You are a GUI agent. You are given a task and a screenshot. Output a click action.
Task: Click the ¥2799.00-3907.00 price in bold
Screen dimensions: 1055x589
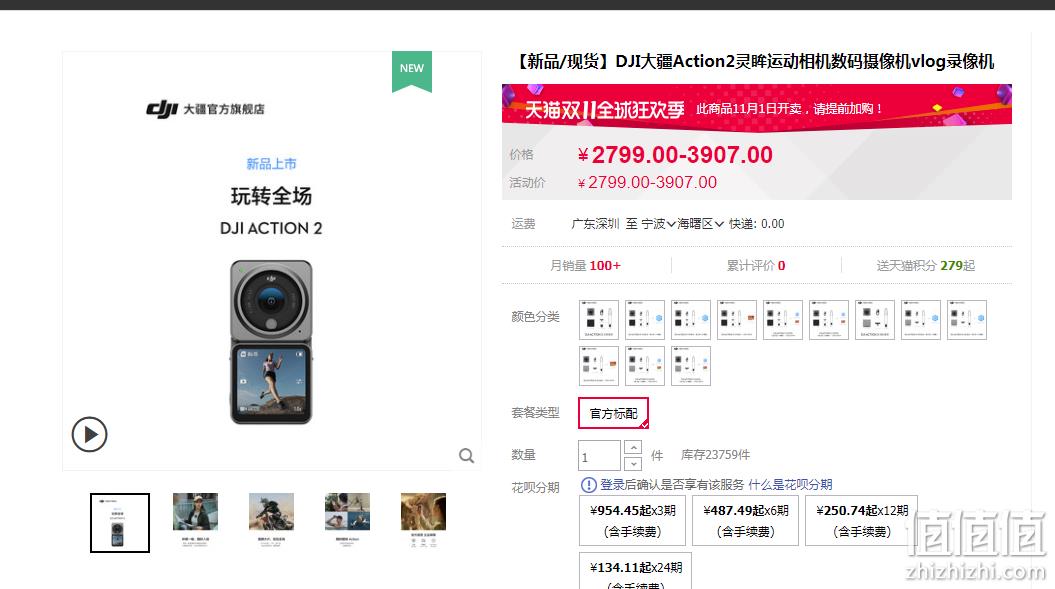point(675,155)
